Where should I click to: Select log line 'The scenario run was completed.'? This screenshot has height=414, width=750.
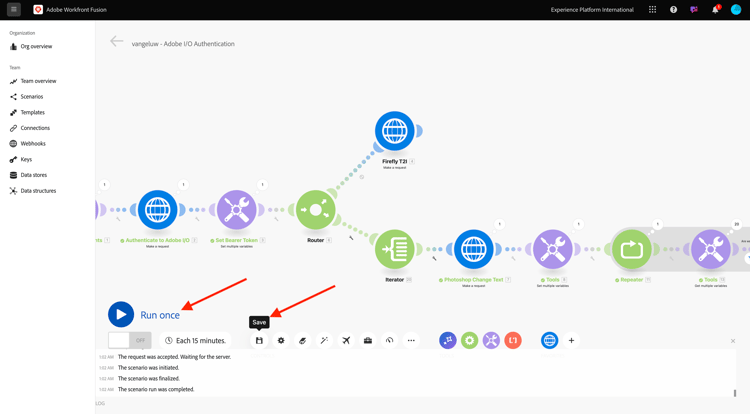tap(156, 389)
